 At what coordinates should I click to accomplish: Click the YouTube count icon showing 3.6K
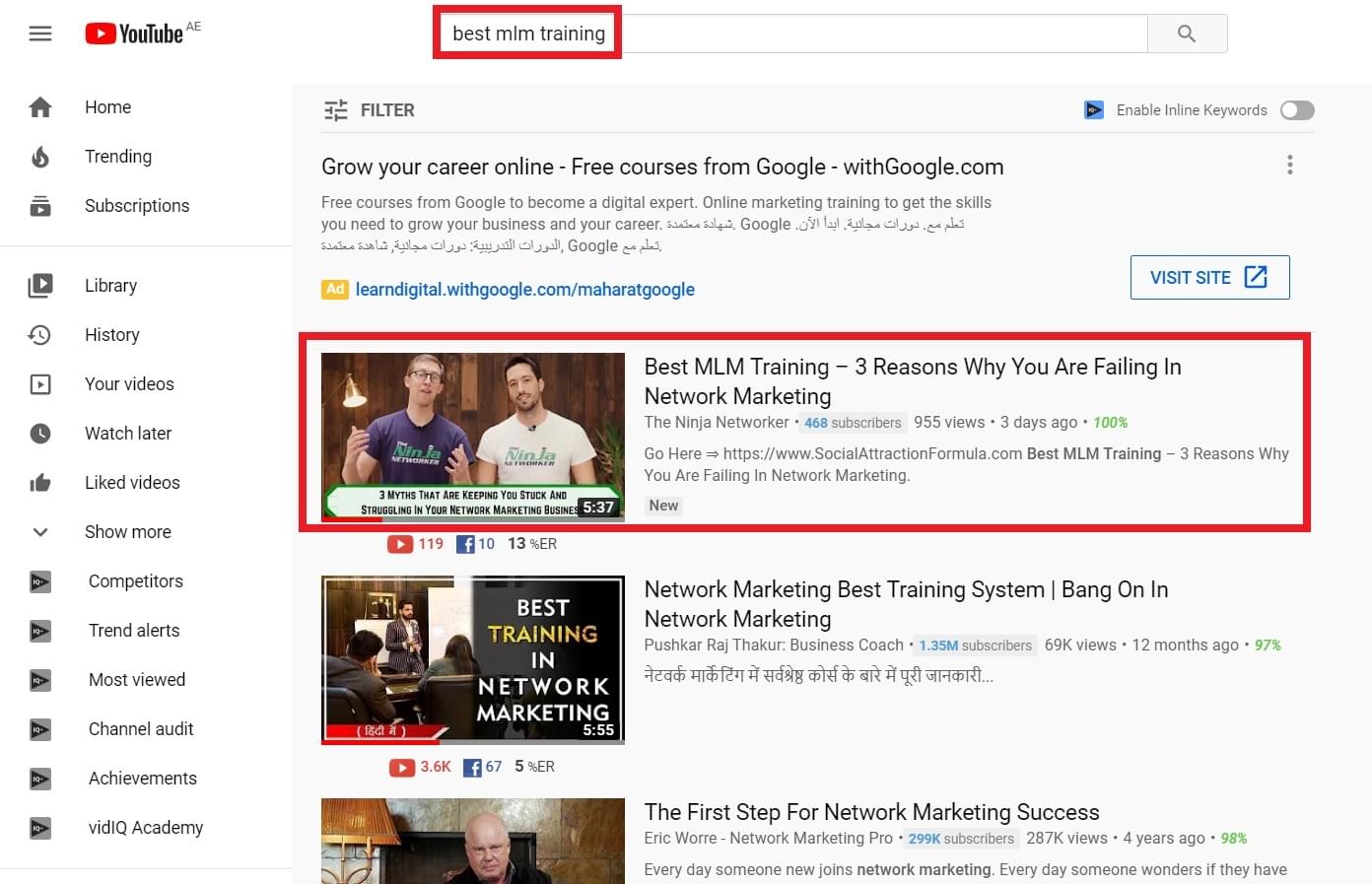point(401,767)
